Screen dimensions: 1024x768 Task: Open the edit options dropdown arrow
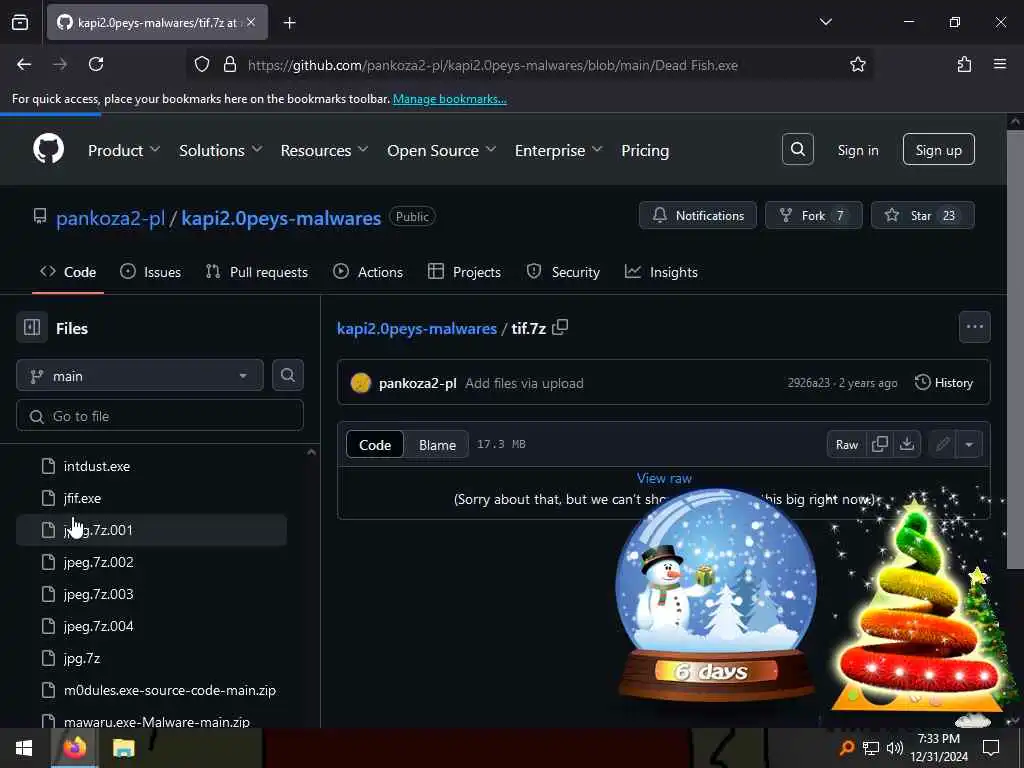[x=969, y=444]
